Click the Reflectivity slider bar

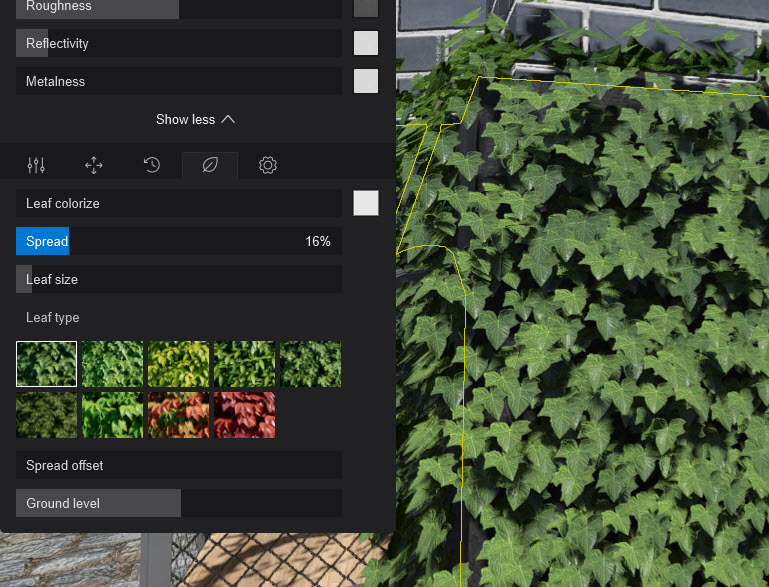pos(179,43)
